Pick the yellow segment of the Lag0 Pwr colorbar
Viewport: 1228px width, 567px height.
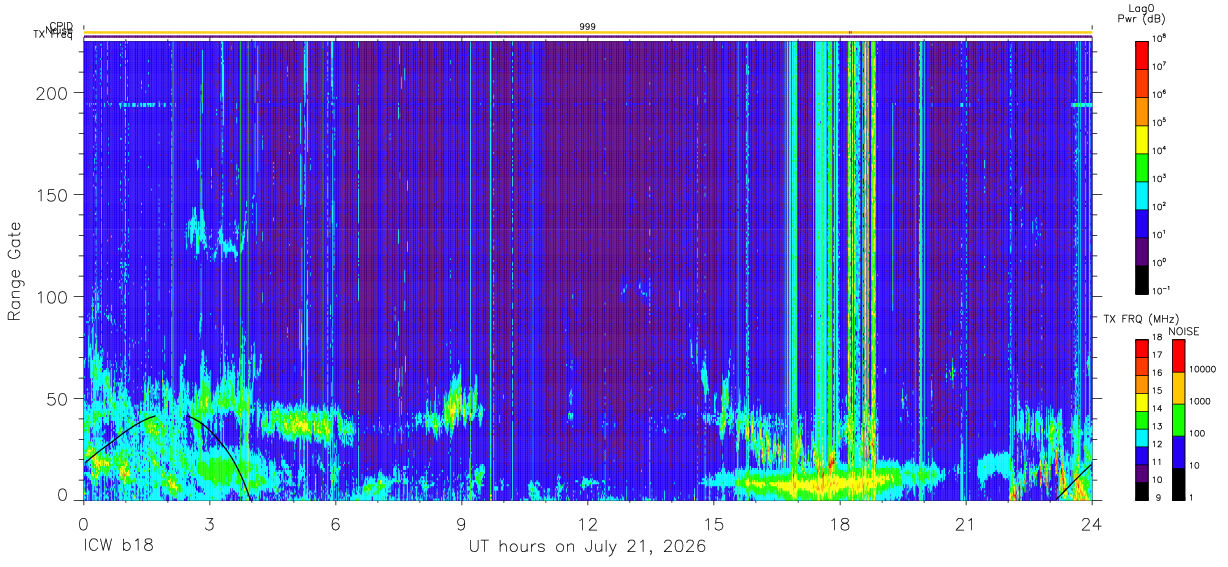click(x=1143, y=137)
